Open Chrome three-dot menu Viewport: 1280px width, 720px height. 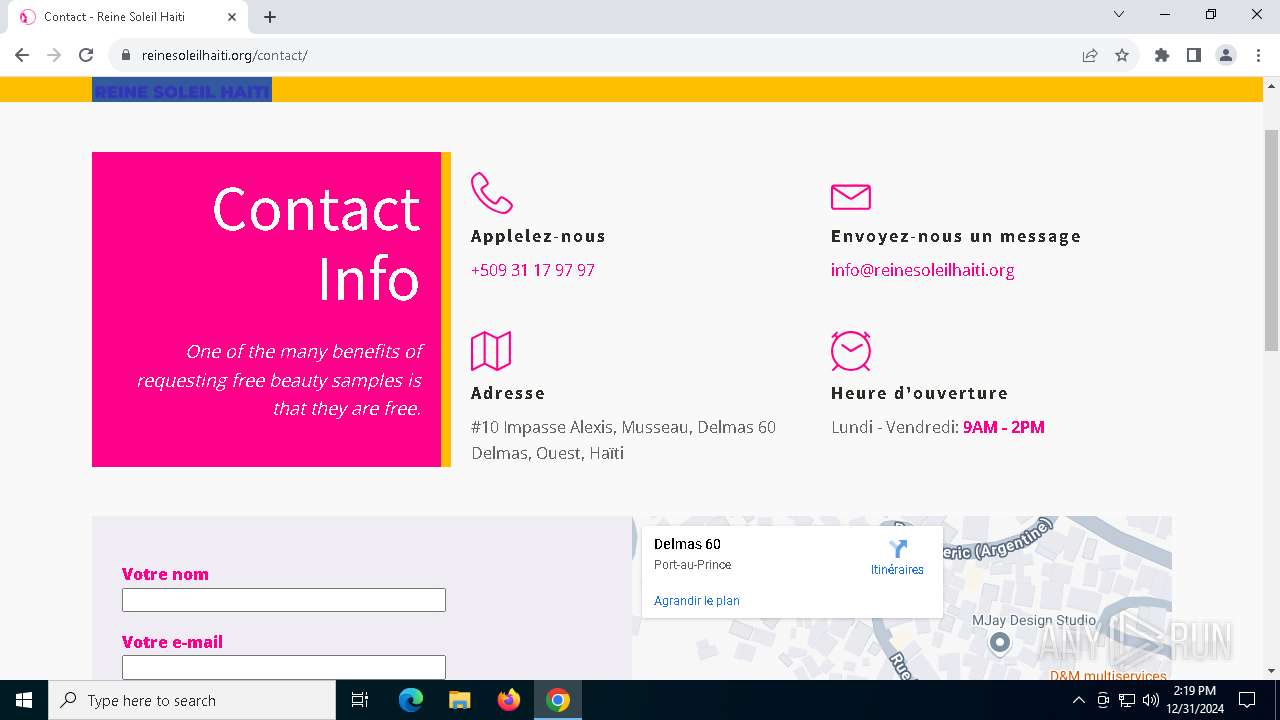point(1258,55)
